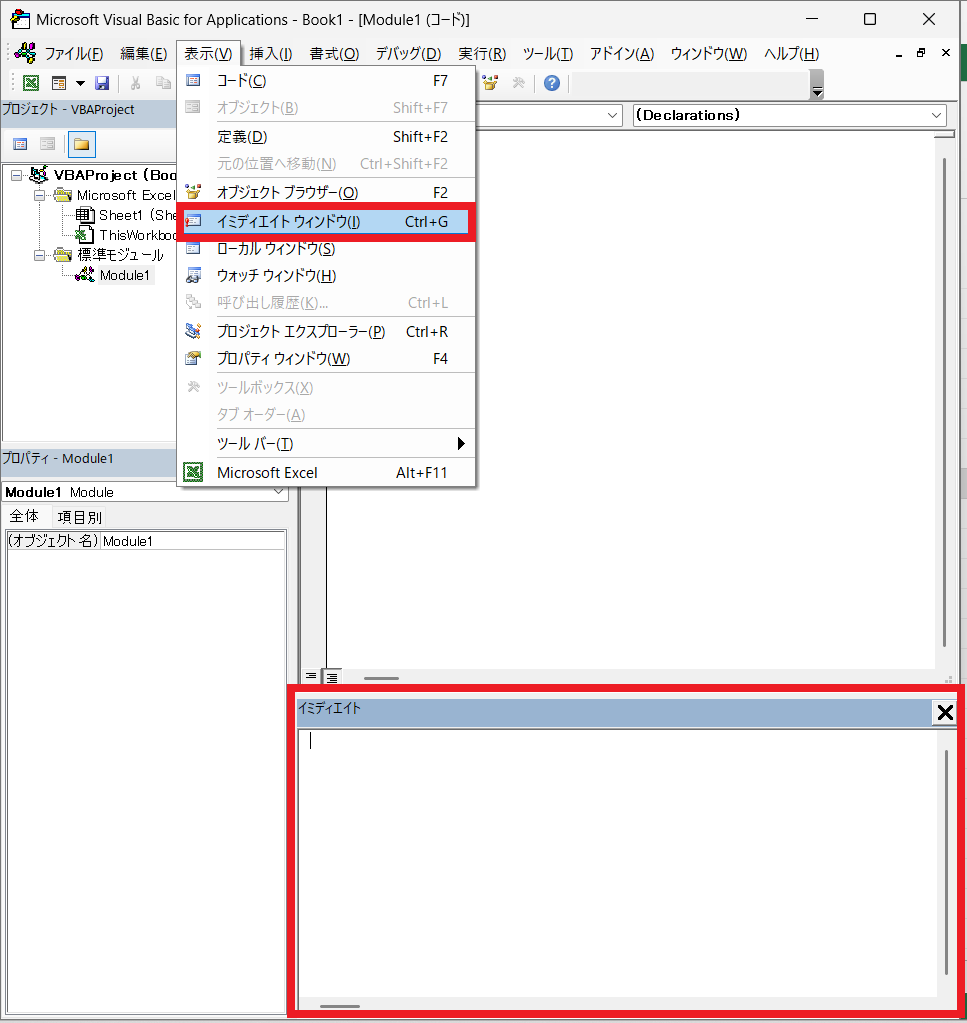The image size is (967, 1023).
Task: Click the (オブジェクト名) value field Module1
Action: tap(192, 541)
